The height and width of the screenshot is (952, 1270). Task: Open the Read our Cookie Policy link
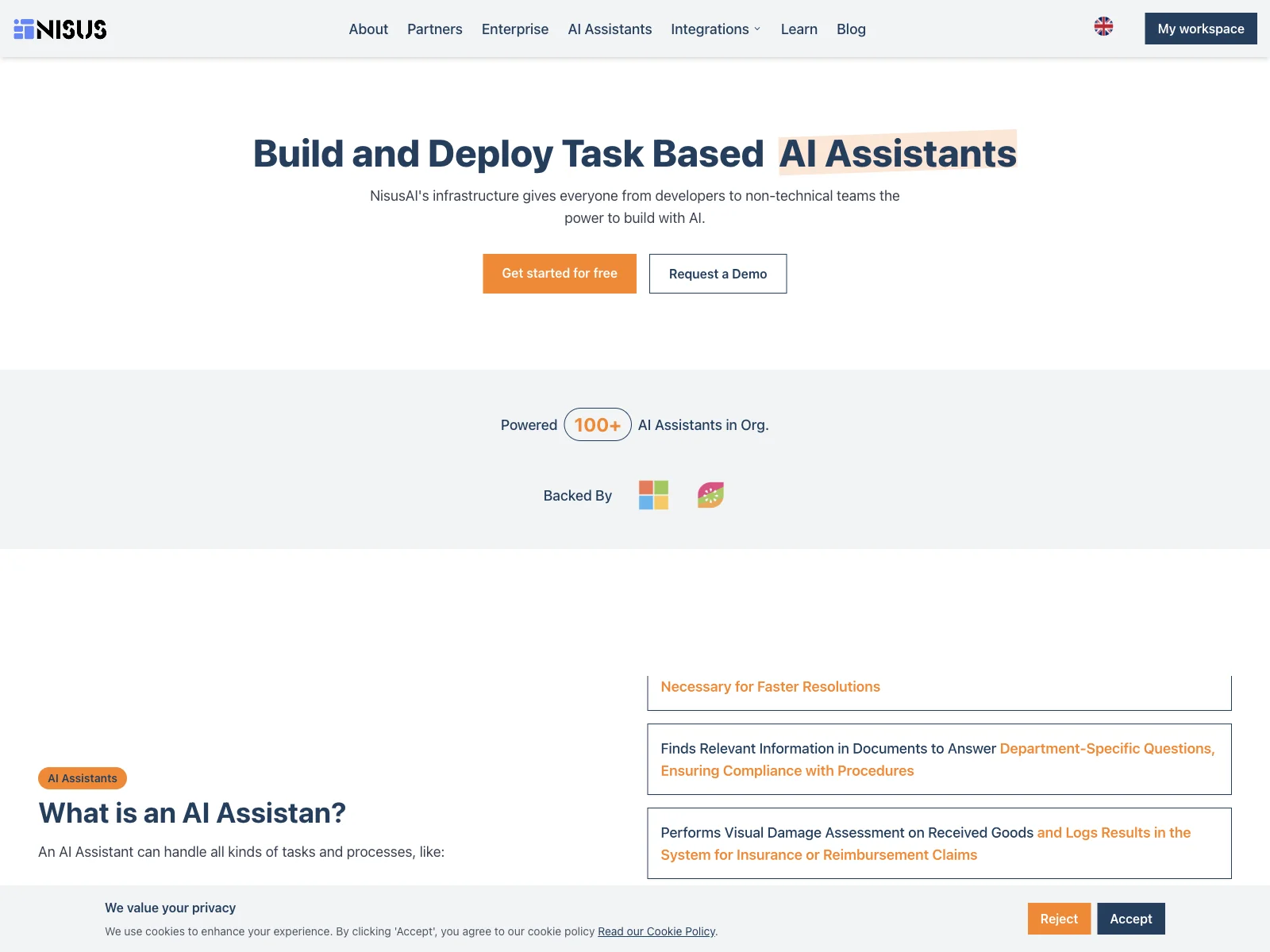point(656,931)
